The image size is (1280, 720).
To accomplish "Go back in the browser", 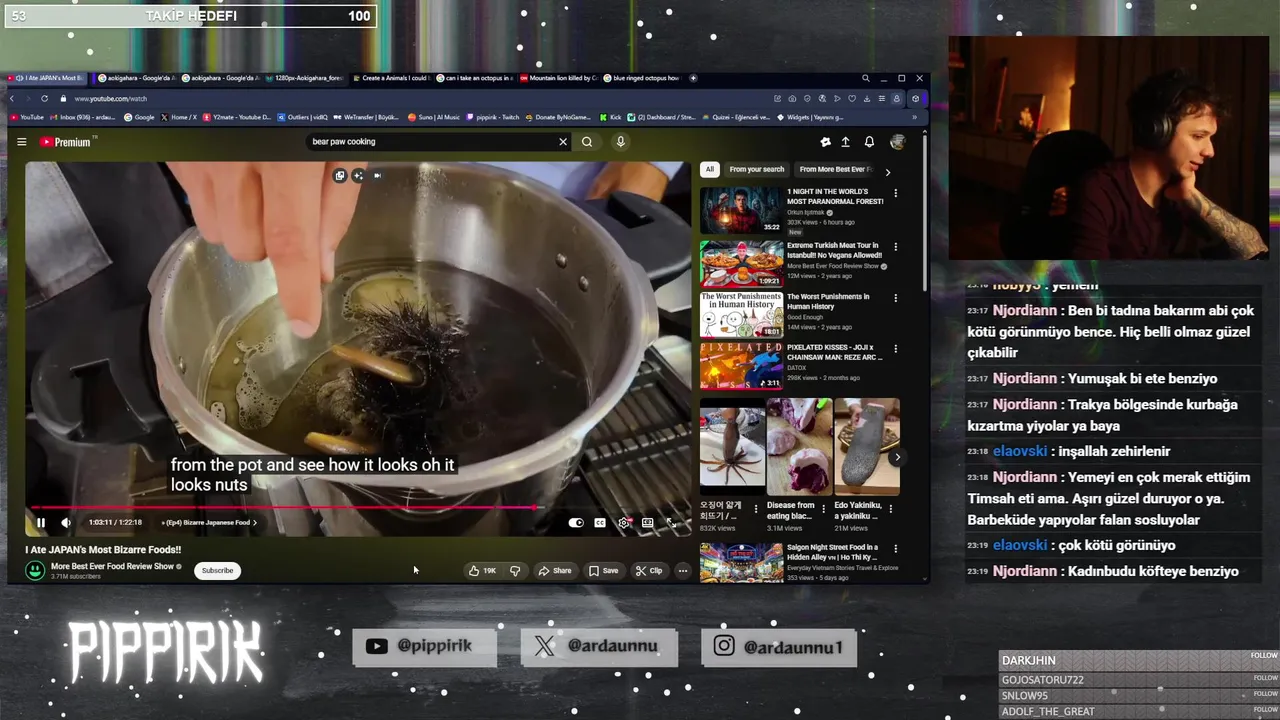I will point(12,99).
